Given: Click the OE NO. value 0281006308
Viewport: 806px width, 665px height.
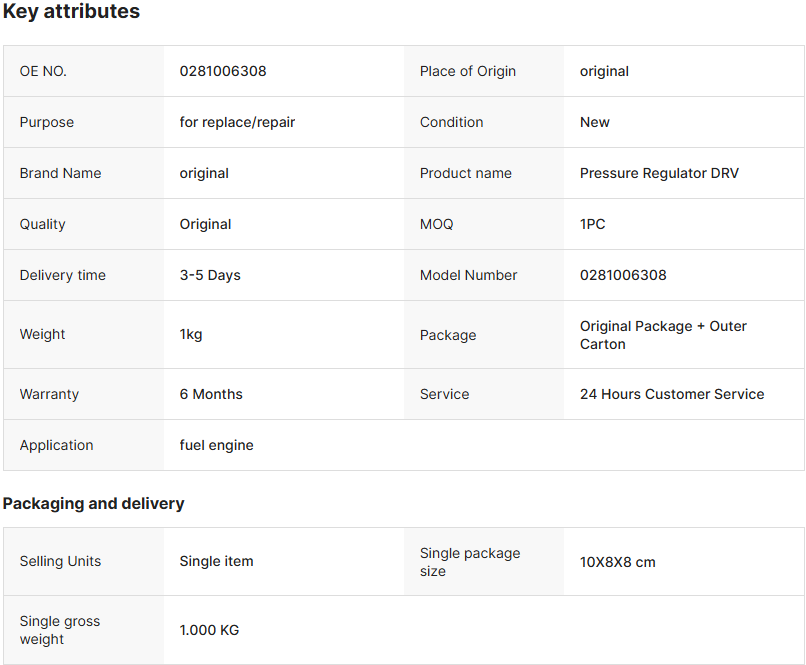Looking at the screenshot, I should [223, 71].
